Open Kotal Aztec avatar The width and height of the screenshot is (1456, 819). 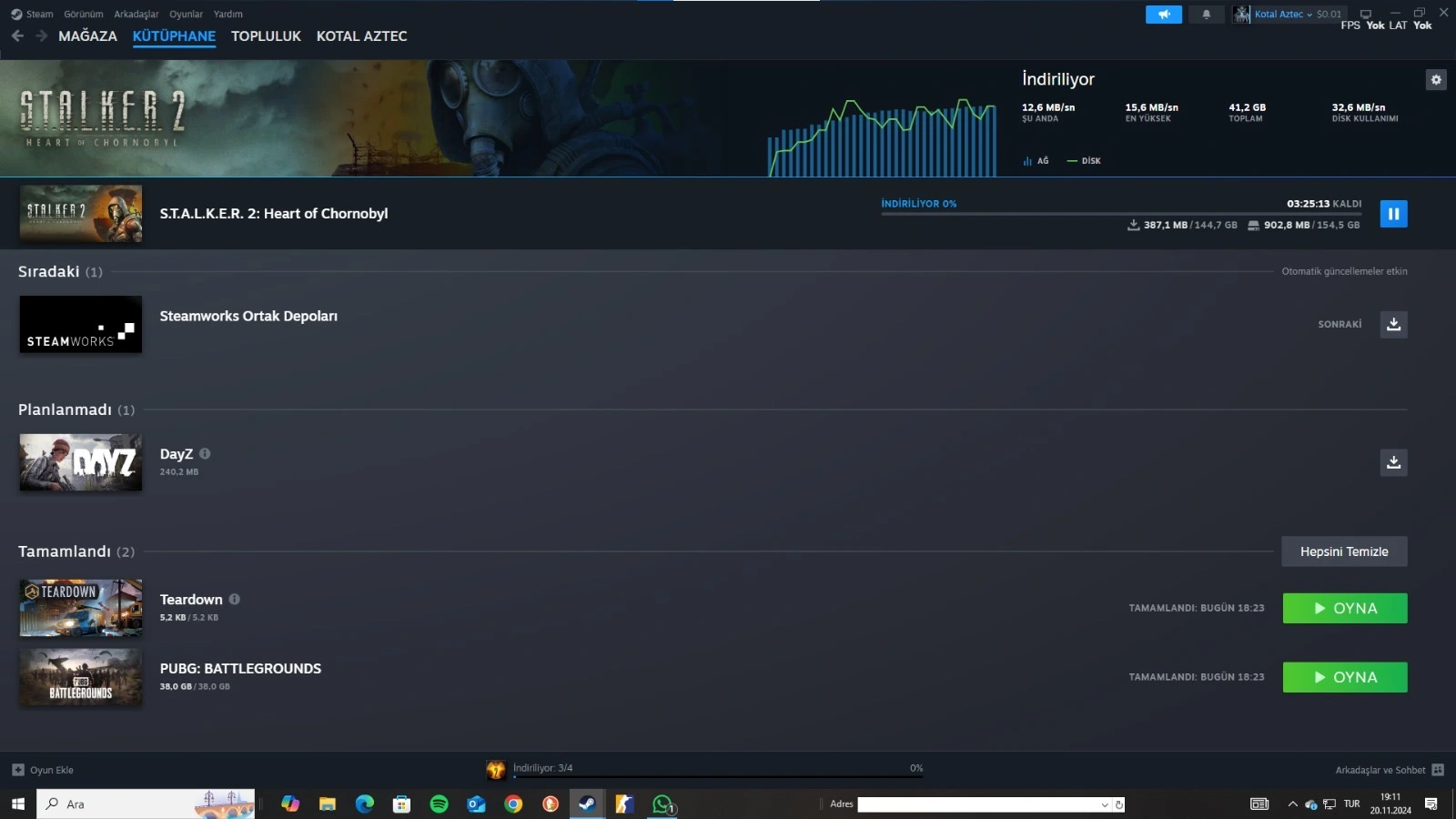click(x=1242, y=15)
